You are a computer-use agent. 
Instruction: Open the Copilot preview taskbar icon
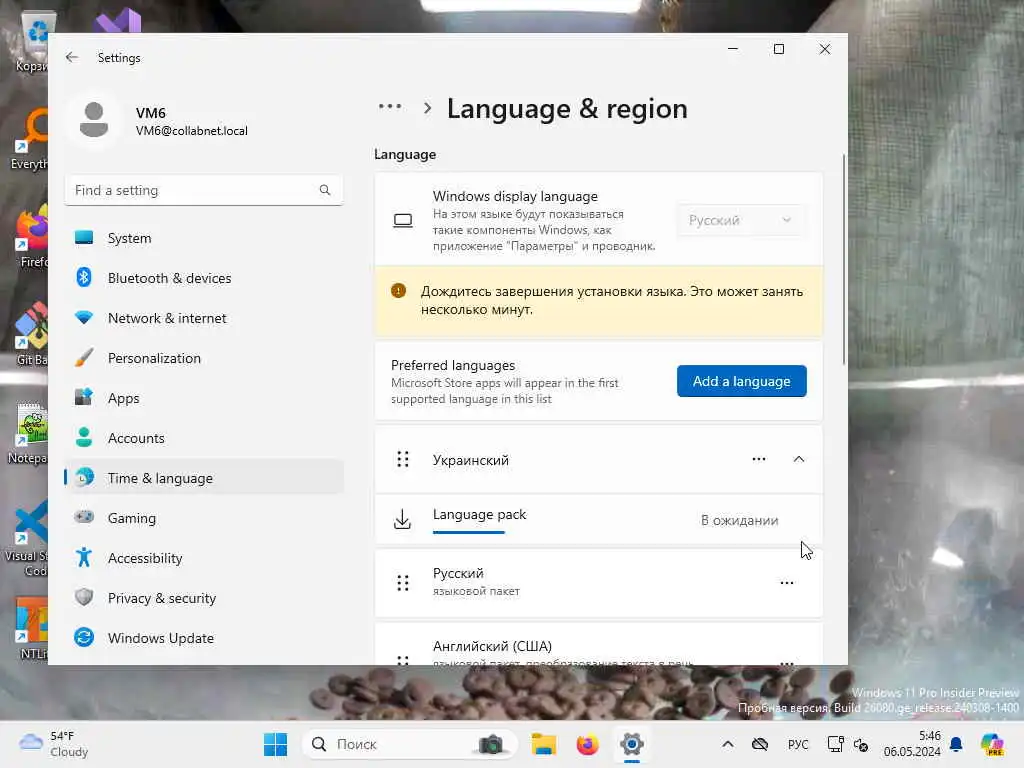tap(992, 744)
